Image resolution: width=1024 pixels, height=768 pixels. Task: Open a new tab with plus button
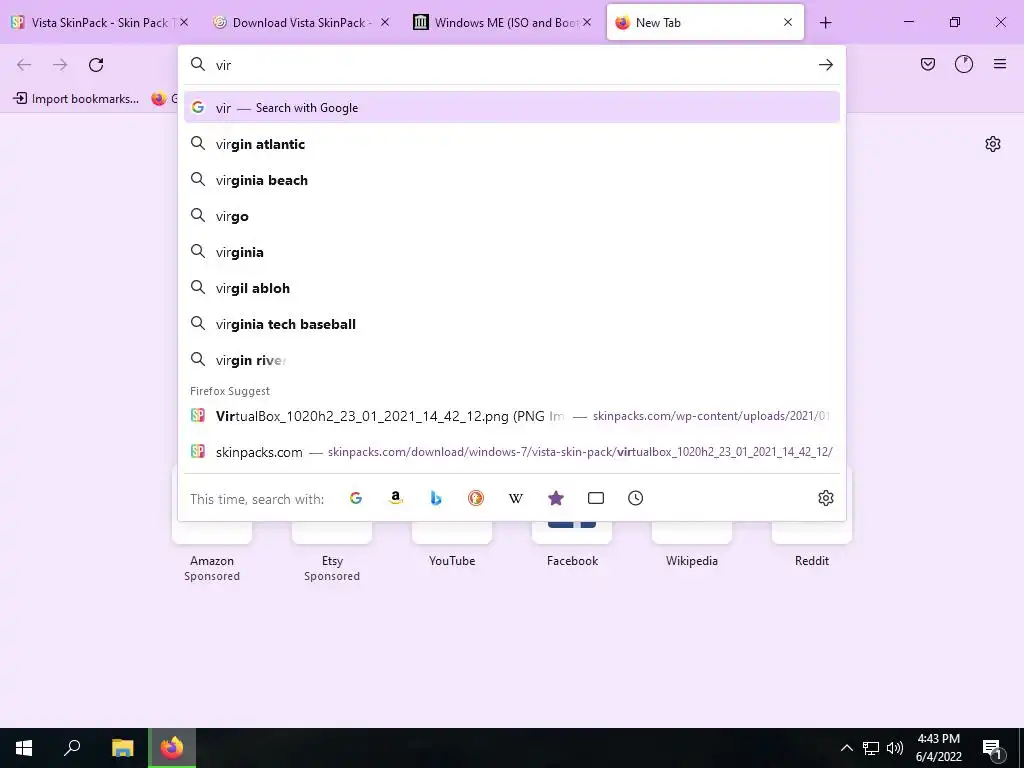(x=825, y=23)
